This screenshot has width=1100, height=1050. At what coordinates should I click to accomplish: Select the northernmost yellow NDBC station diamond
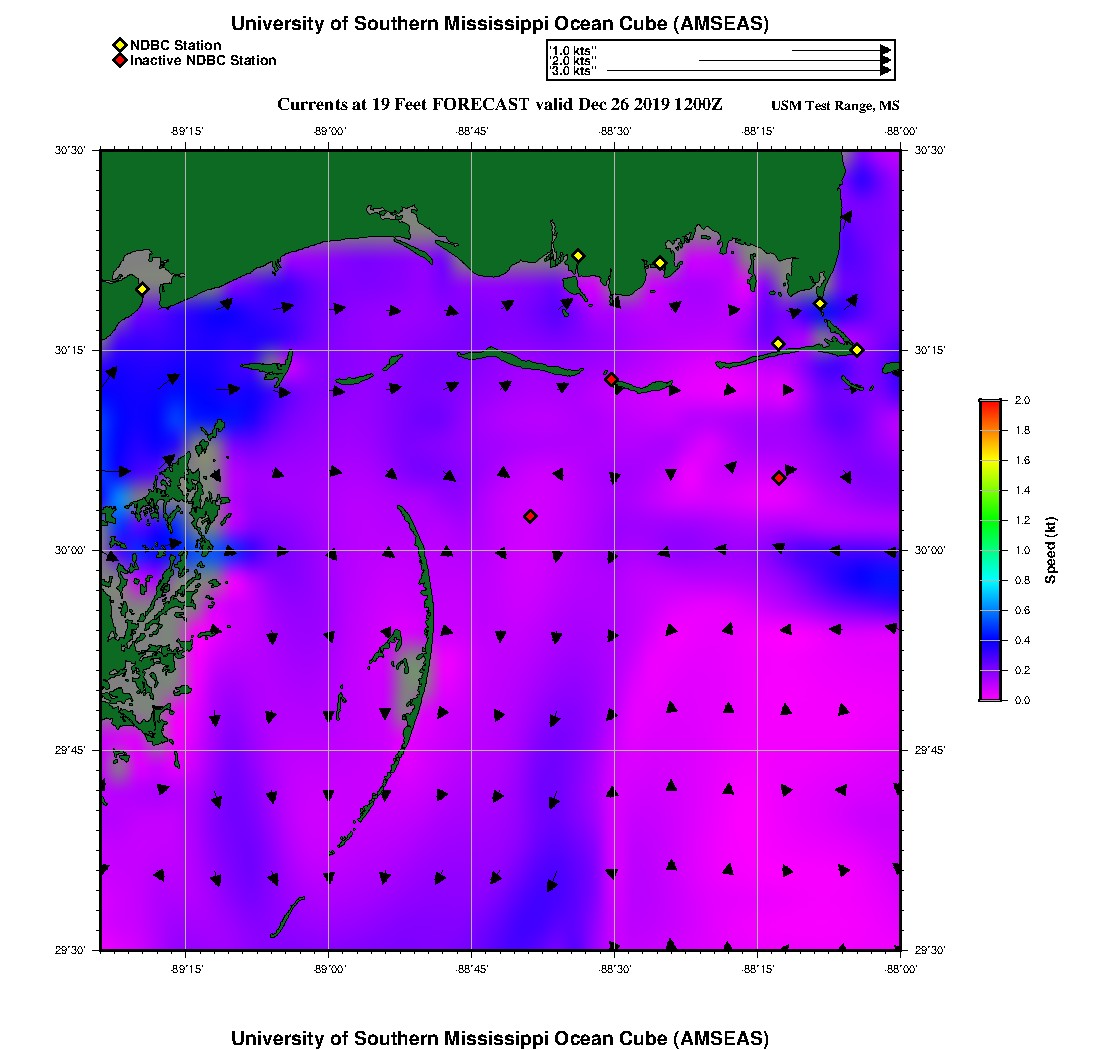(x=577, y=255)
